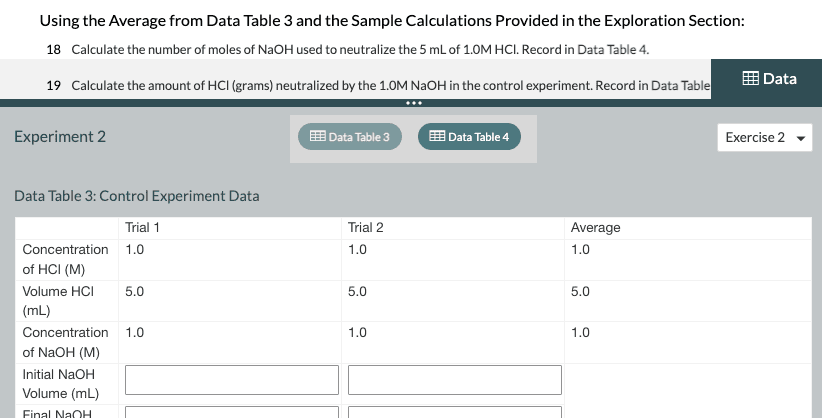
Task: Click the Experiment 2 heading
Action: point(60,137)
